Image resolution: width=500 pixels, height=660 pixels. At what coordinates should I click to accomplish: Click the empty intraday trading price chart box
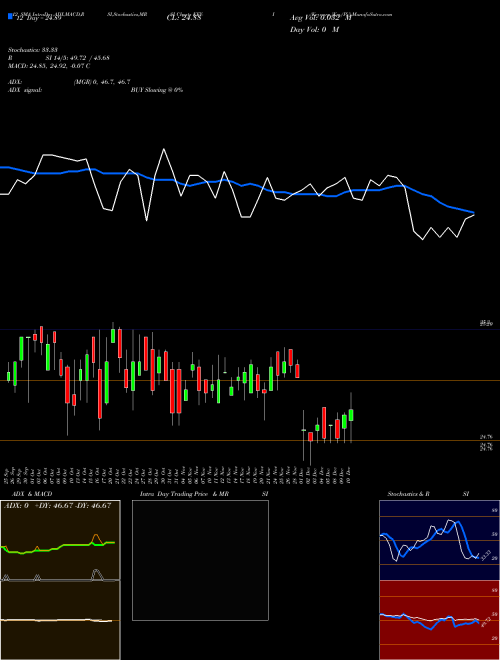tap(200, 560)
